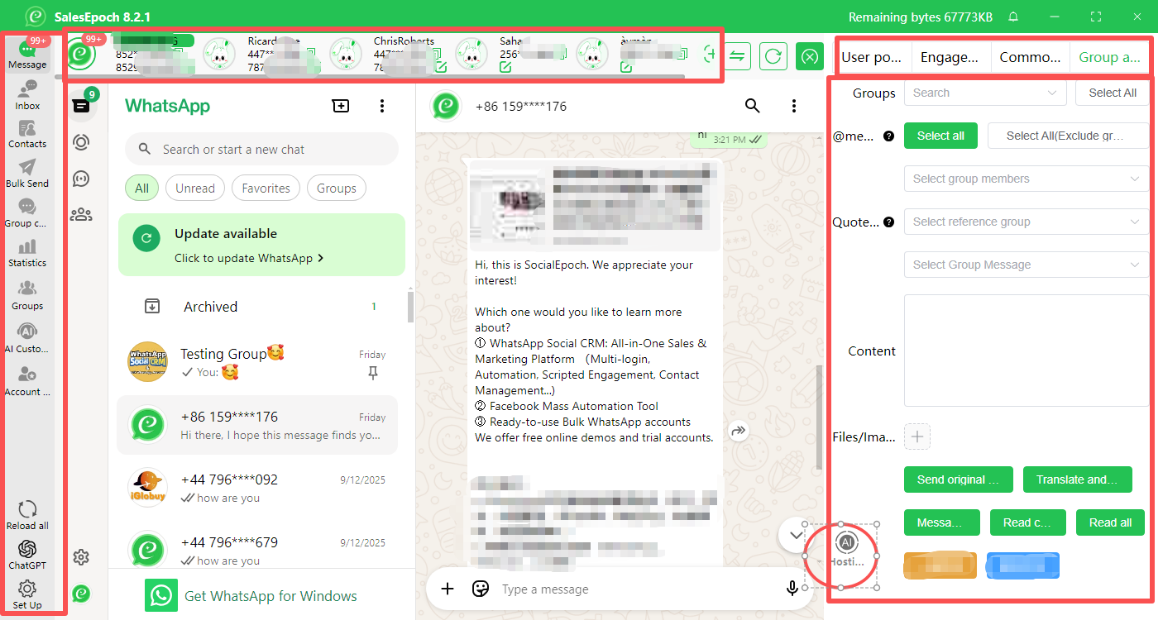Open WhatsApp Communities icon
Screen dimensions: 1158x620
pyautogui.click(x=81, y=215)
